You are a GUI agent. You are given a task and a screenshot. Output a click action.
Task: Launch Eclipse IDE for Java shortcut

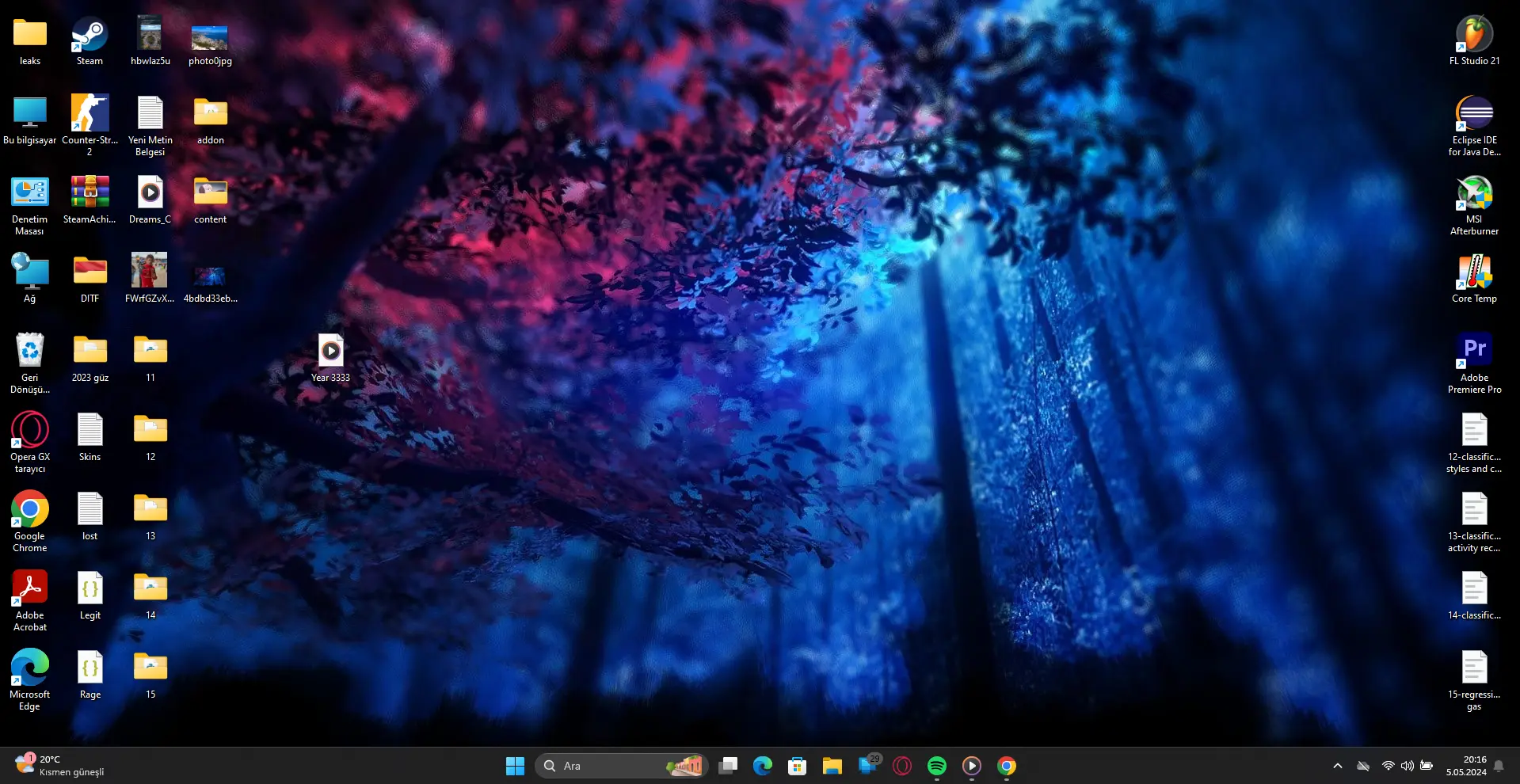(x=1474, y=126)
